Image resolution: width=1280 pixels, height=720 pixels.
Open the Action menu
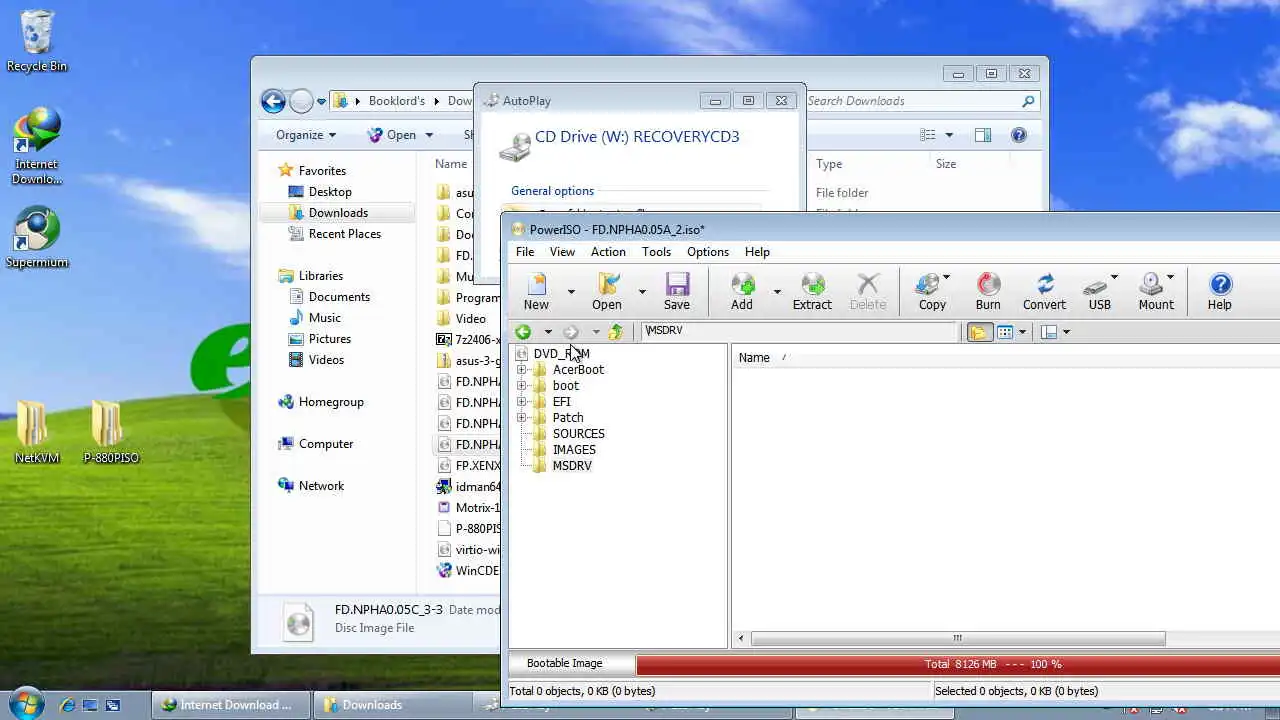click(x=608, y=252)
